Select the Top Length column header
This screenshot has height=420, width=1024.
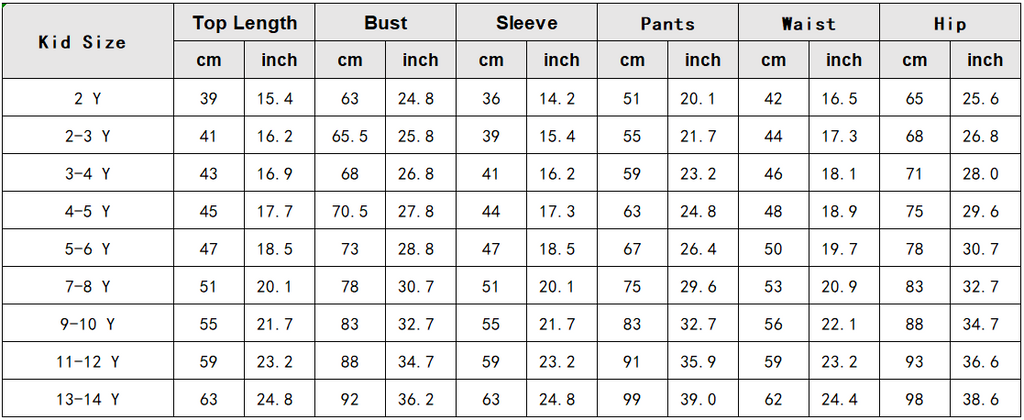coord(244,23)
